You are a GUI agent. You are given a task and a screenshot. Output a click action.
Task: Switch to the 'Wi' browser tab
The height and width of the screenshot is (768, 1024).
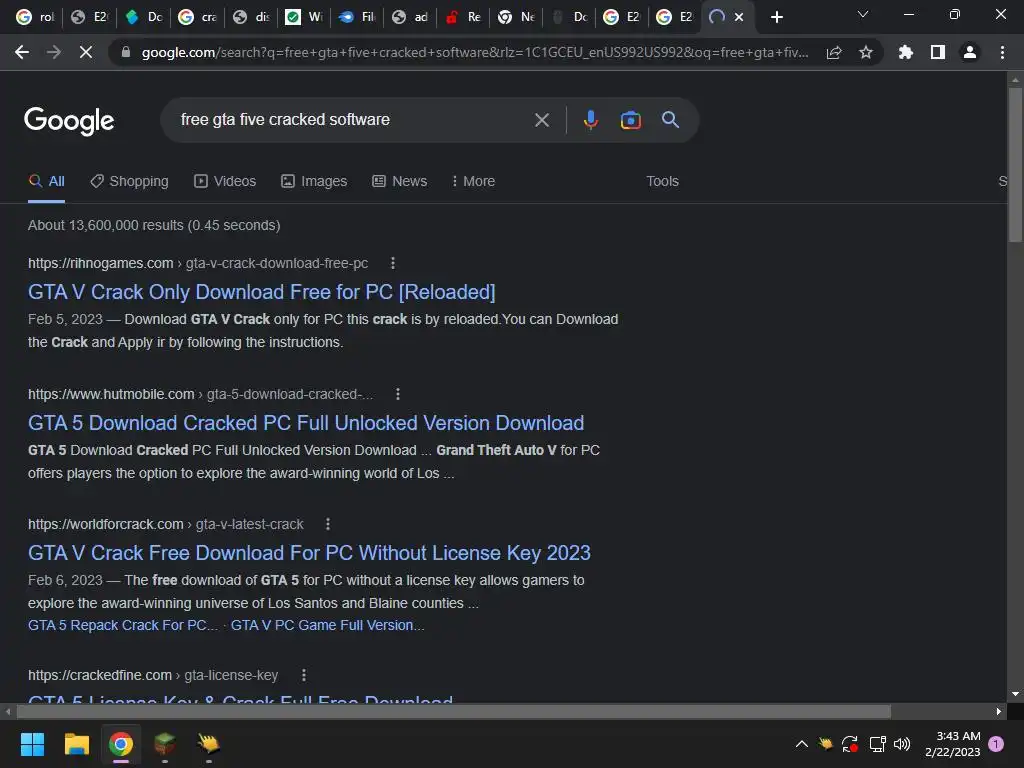304,17
